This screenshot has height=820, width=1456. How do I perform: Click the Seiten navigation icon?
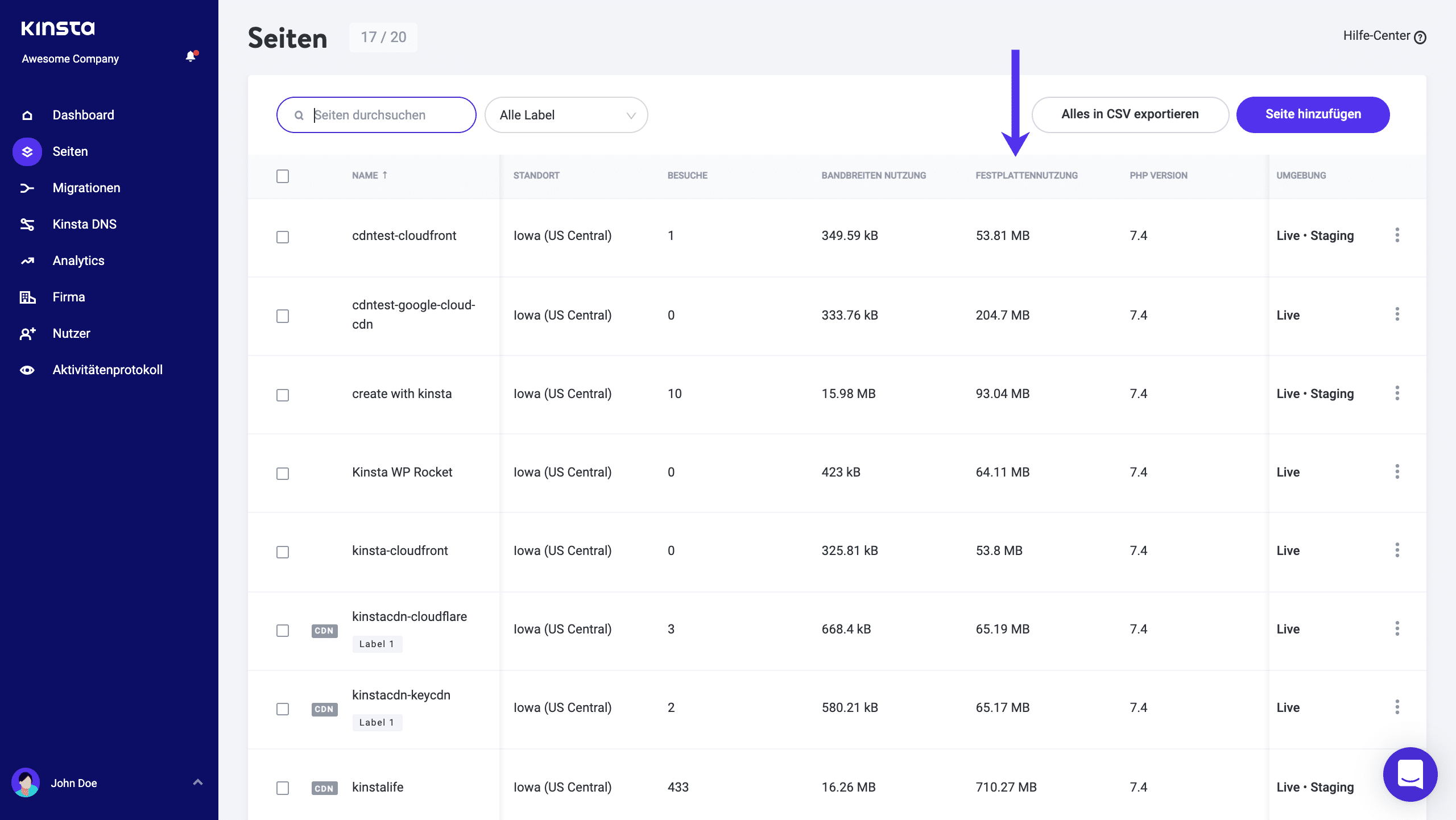pyautogui.click(x=27, y=151)
